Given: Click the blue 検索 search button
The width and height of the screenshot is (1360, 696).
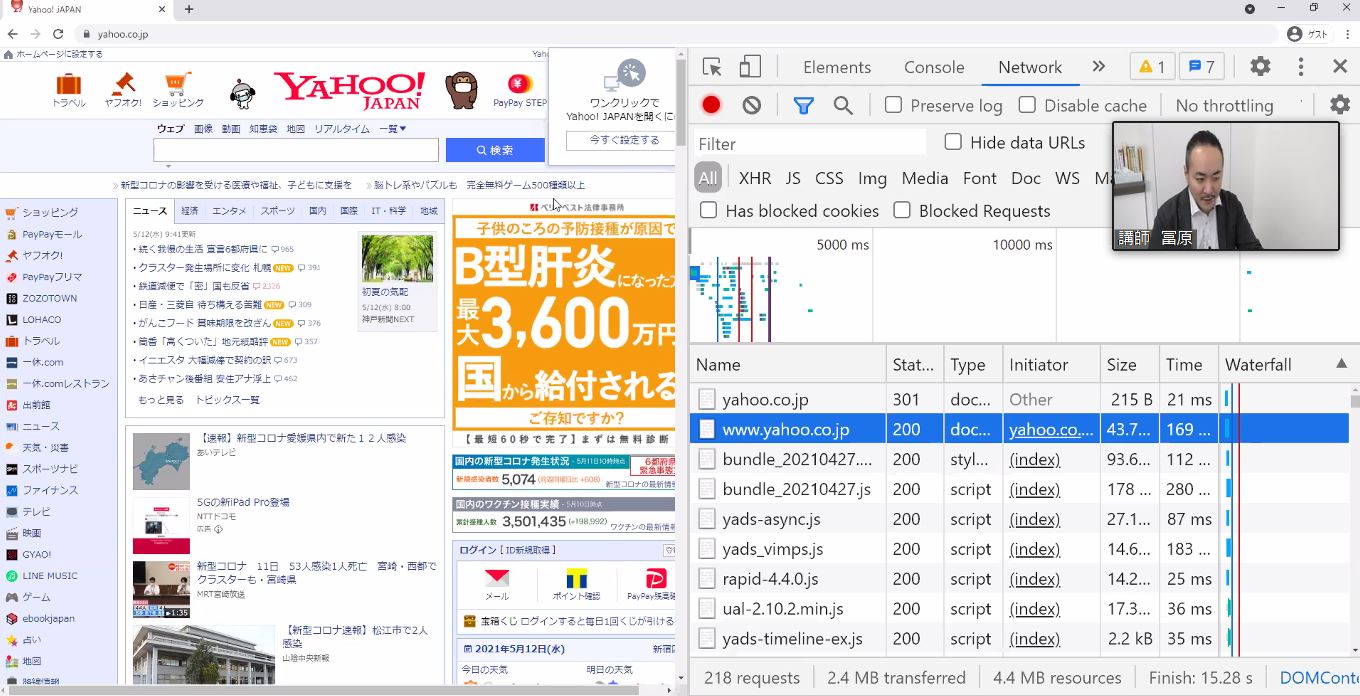Looking at the screenshot, I should pyautogui.click(x=495, y=150).
